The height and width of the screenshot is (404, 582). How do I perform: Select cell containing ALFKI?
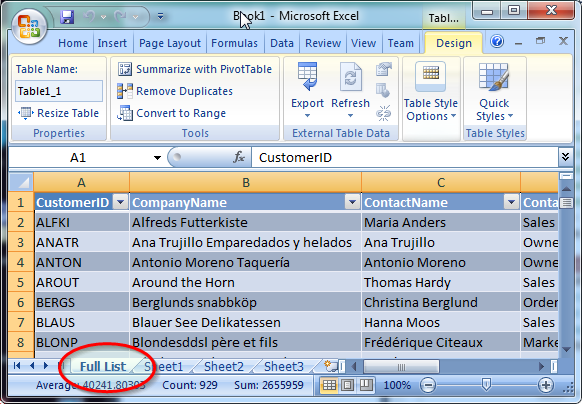coord(82,222)
